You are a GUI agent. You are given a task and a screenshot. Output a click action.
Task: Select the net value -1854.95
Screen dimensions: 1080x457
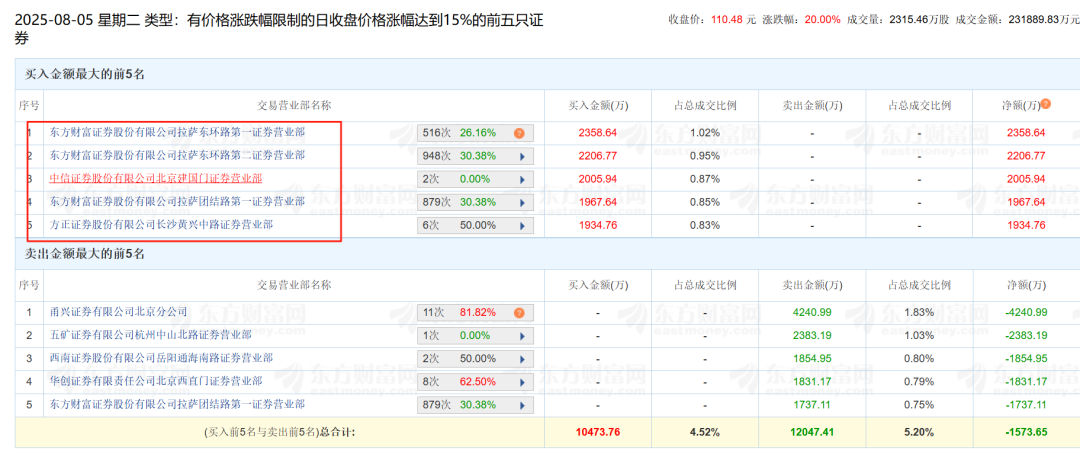pos(1026,358)
